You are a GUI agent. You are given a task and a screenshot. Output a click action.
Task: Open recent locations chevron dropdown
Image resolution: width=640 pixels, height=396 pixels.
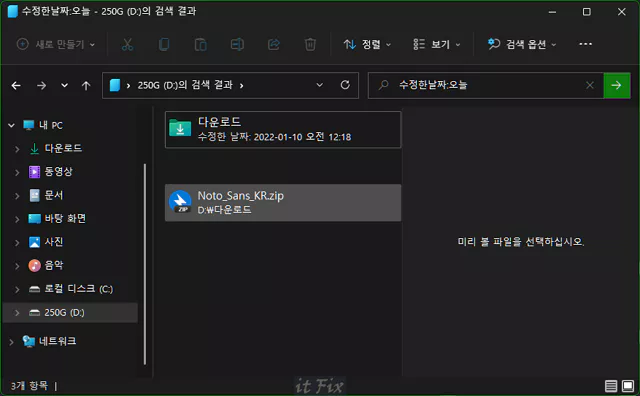click(x=64, y=85)
